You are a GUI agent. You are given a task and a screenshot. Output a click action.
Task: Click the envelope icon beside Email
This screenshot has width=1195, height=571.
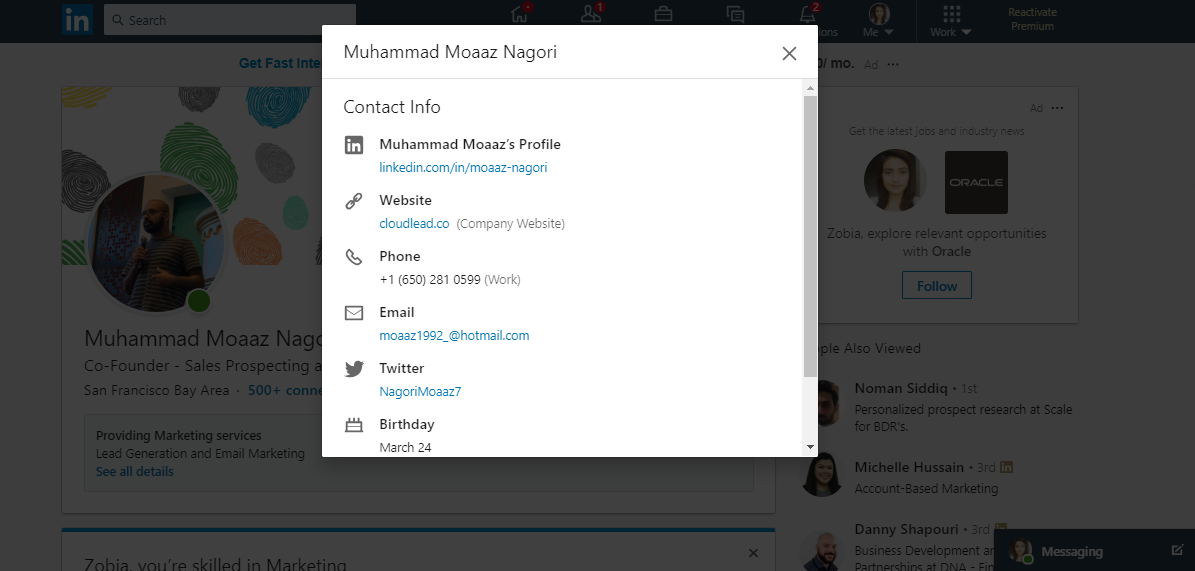[x=354, y=313]
